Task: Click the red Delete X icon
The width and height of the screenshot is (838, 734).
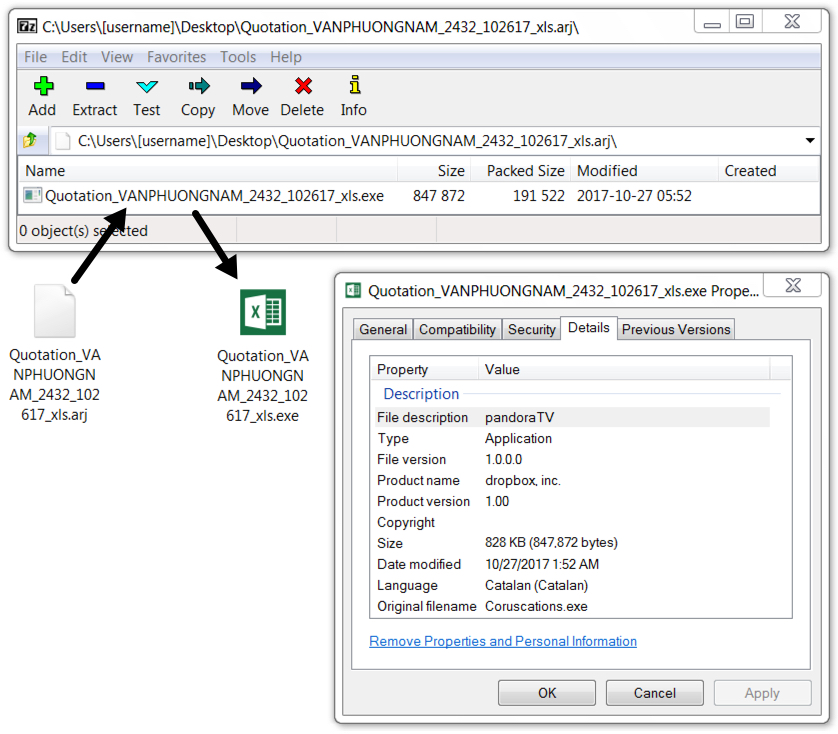Action: click(303, 86)
